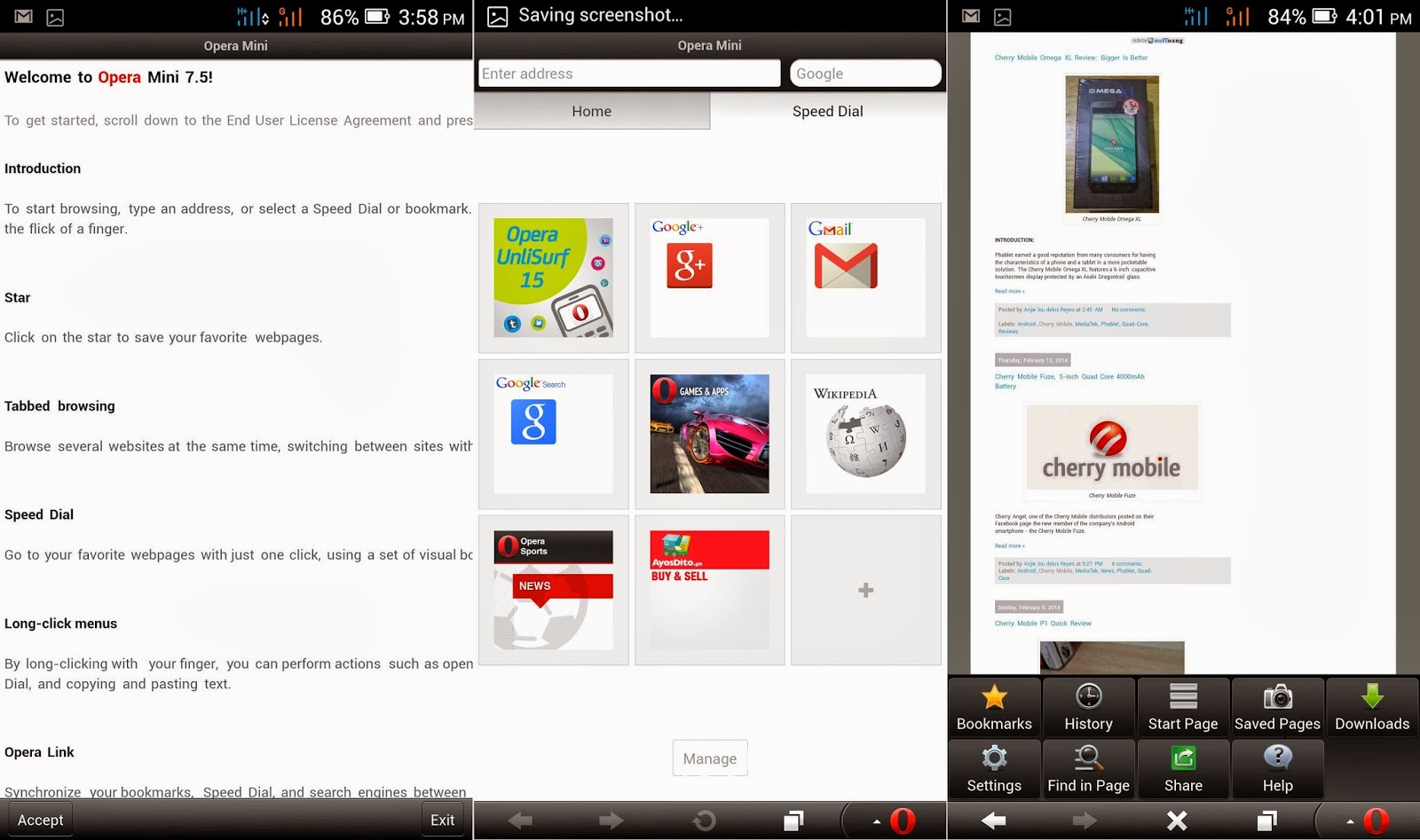Open tabs icon in right screen toolbar
1420x840 pixels.
click(x=1267, y=820)
